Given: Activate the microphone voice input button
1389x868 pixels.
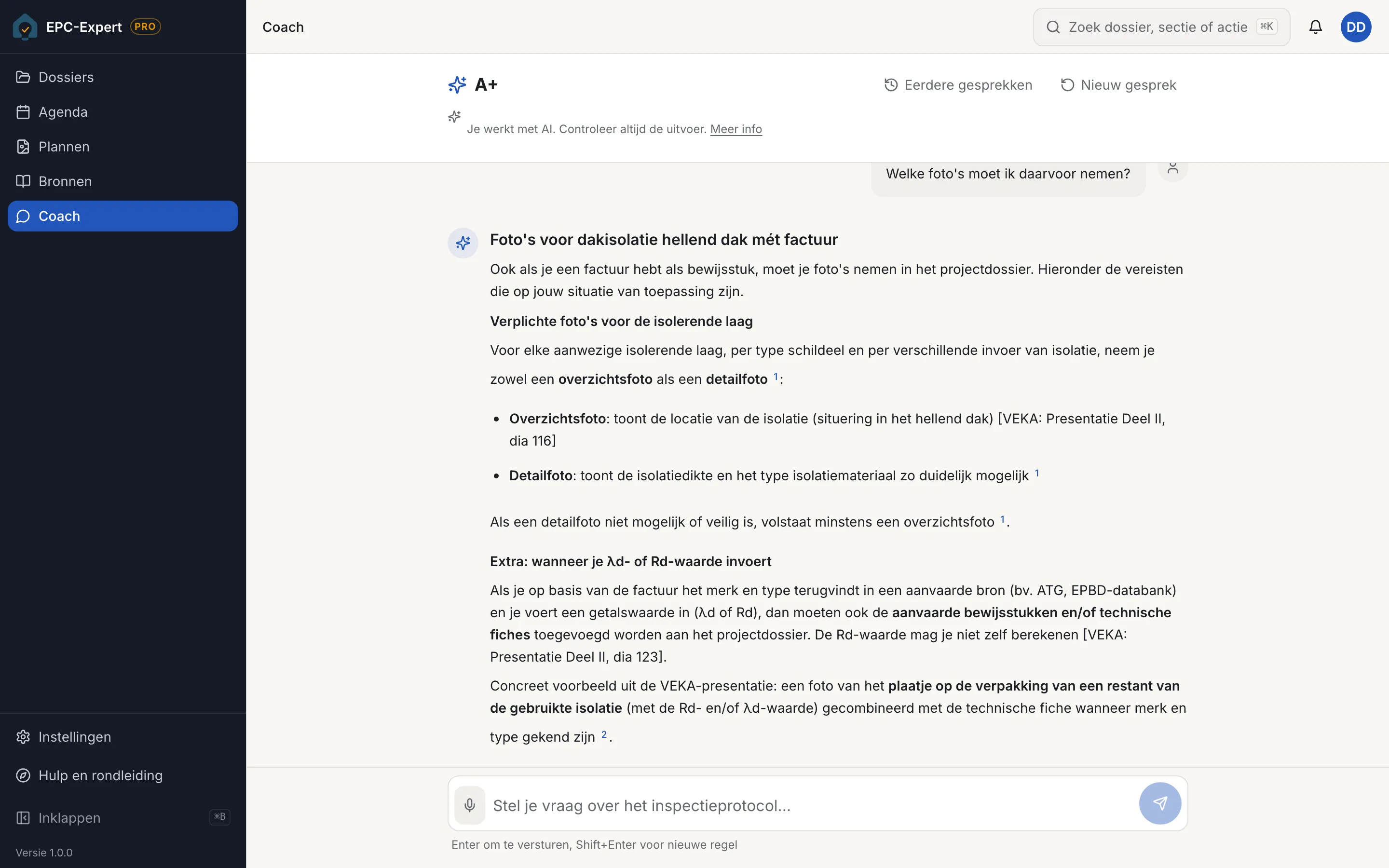Looking at the screenshot, I should 469,805.
